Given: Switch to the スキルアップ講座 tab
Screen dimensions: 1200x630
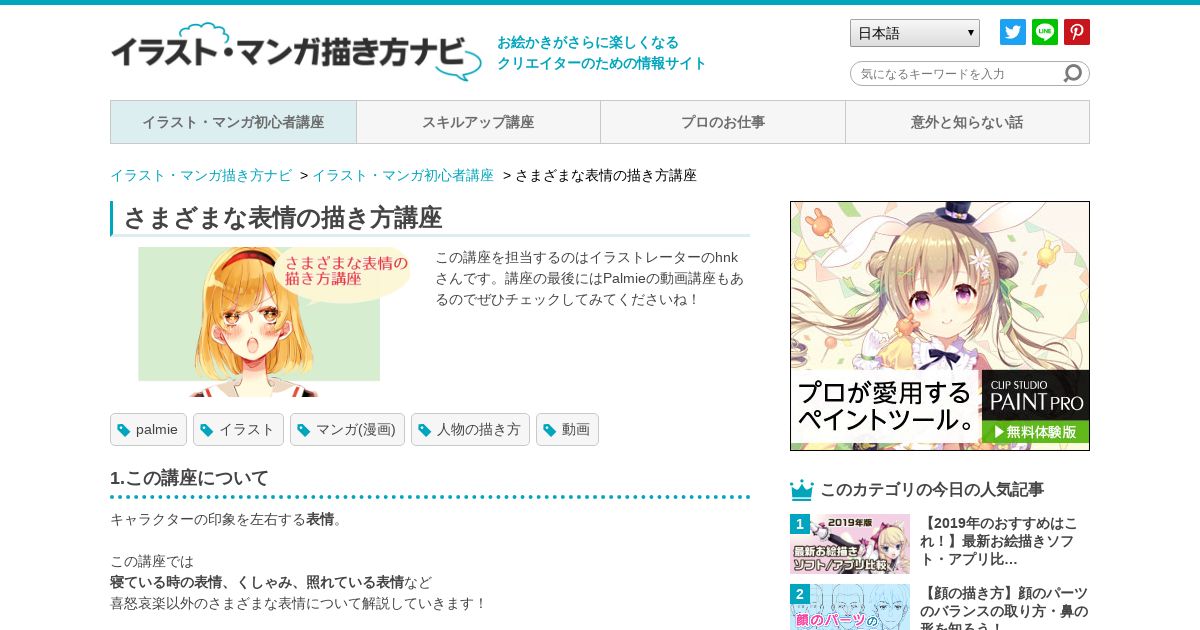Looking at the screenshot, I should click(x=478, y=122).
